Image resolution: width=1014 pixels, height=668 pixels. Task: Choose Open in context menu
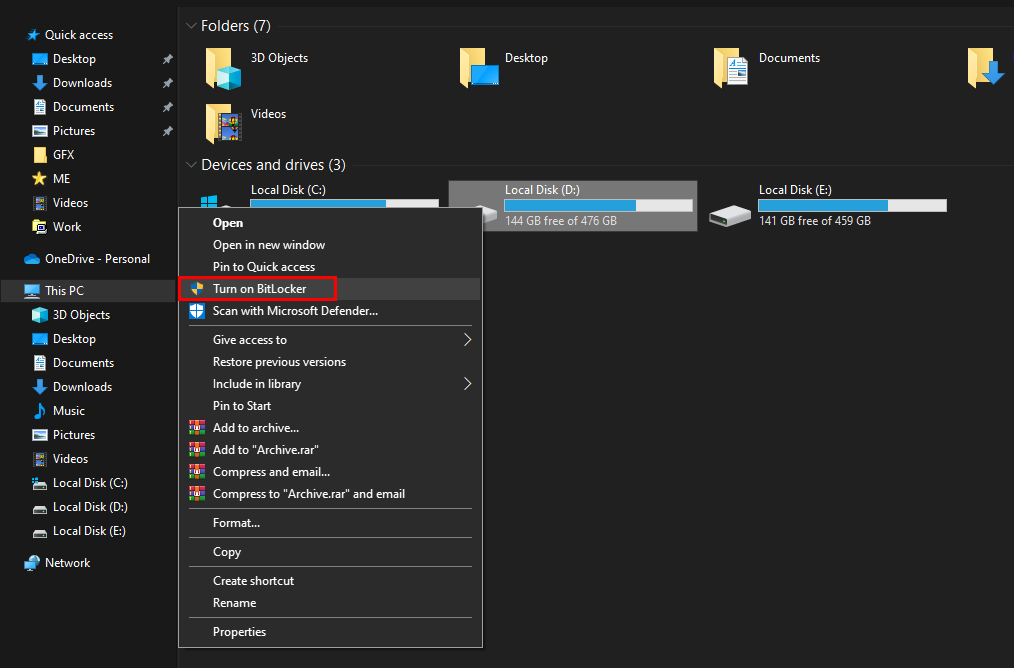tap(228, 223)
